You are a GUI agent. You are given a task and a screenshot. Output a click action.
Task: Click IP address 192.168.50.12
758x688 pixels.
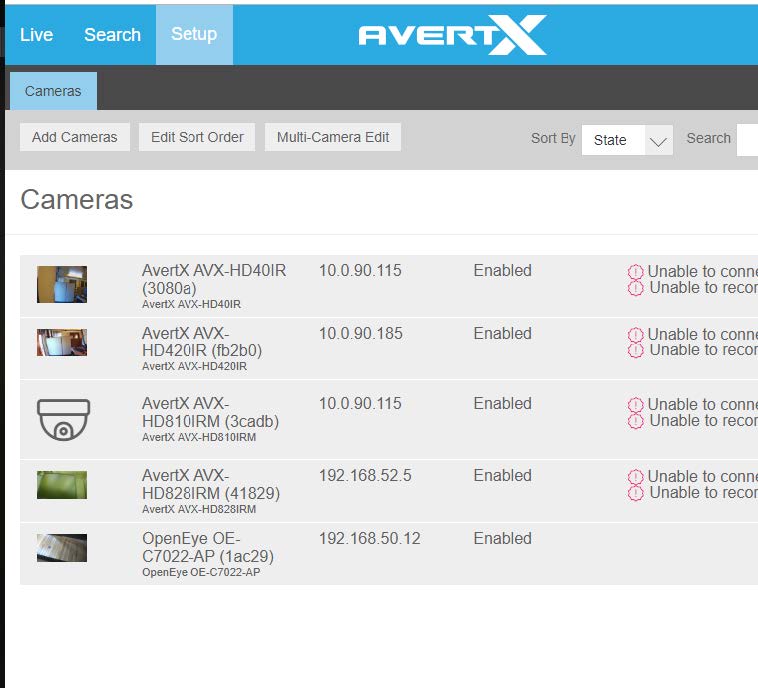(370, 538)
